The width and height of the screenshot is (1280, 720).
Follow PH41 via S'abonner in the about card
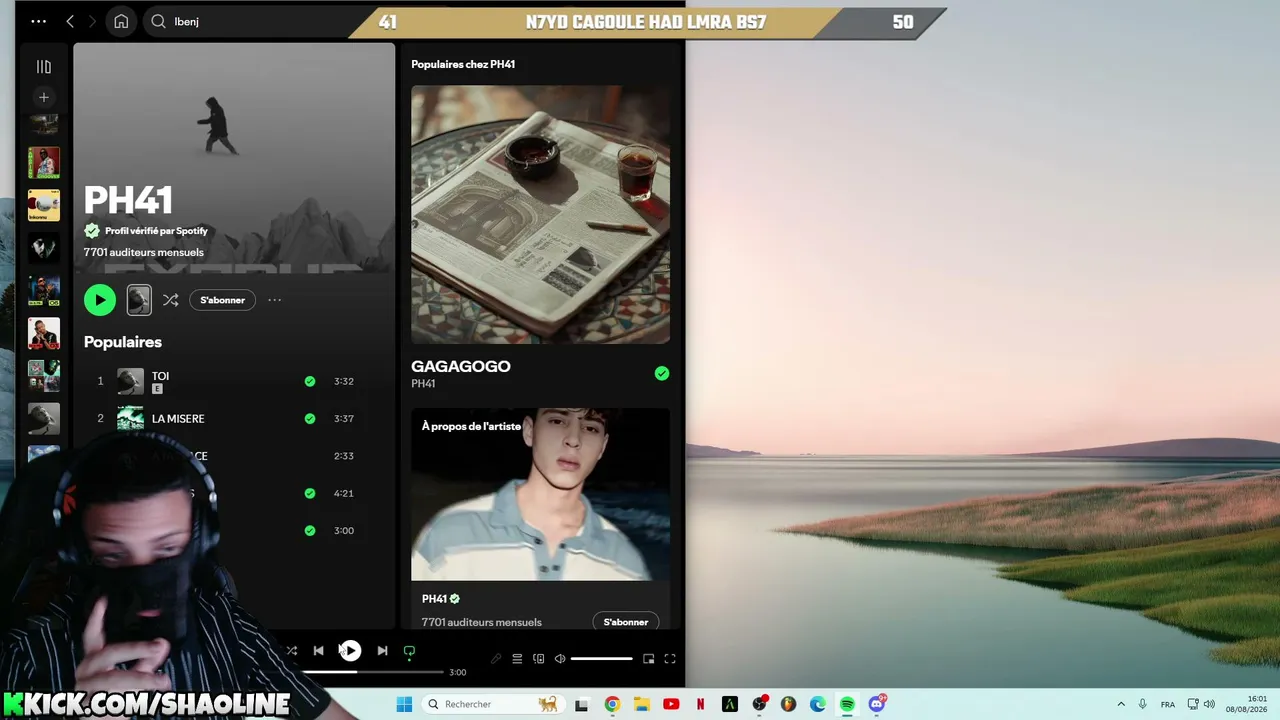[626, 622]
